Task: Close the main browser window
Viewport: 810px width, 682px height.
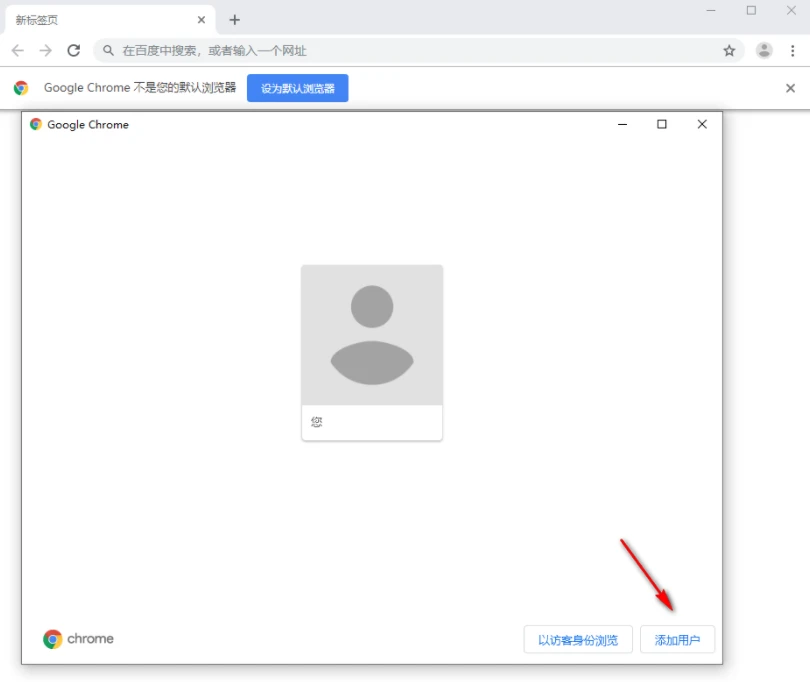Action: pyautogui.click(x=791, y=10)
